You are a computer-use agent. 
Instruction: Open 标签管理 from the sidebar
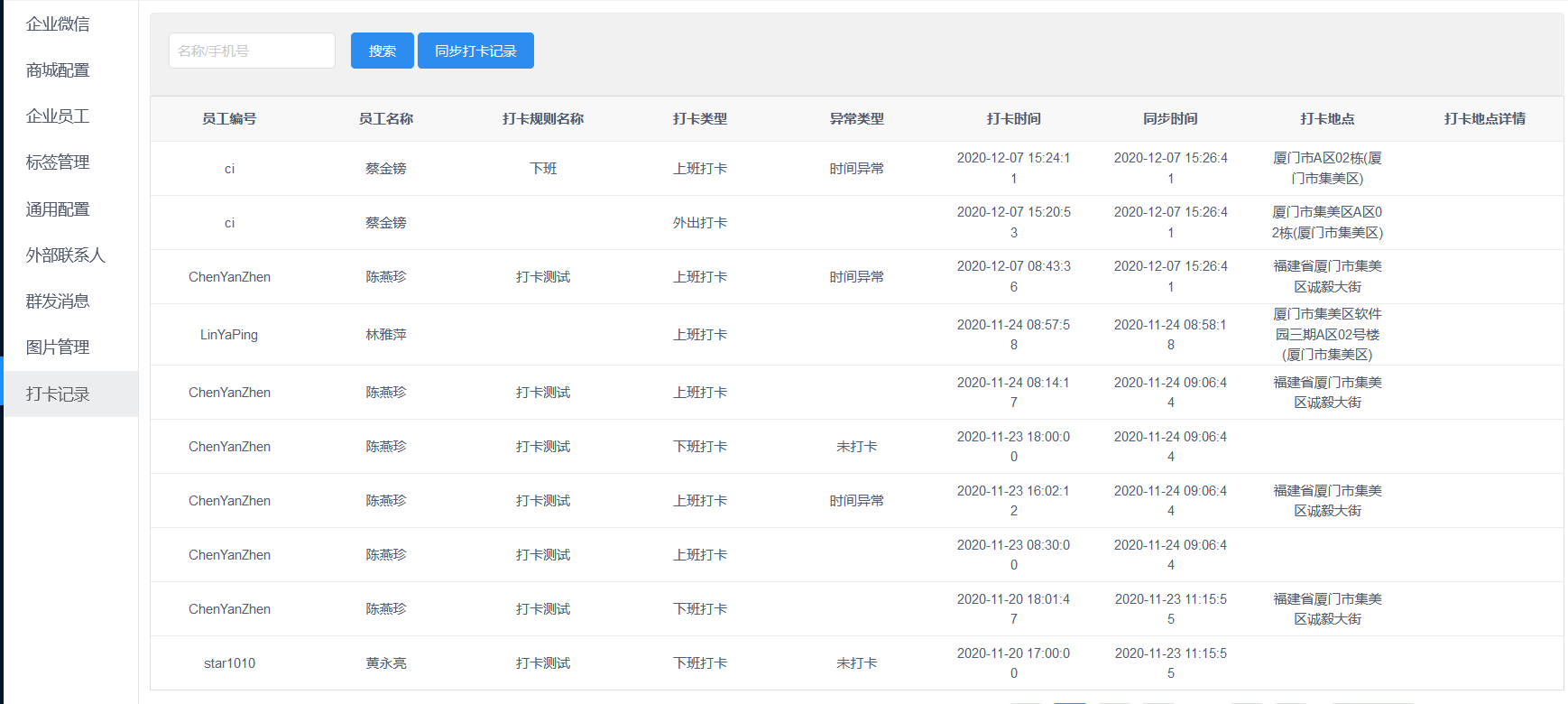58,162
